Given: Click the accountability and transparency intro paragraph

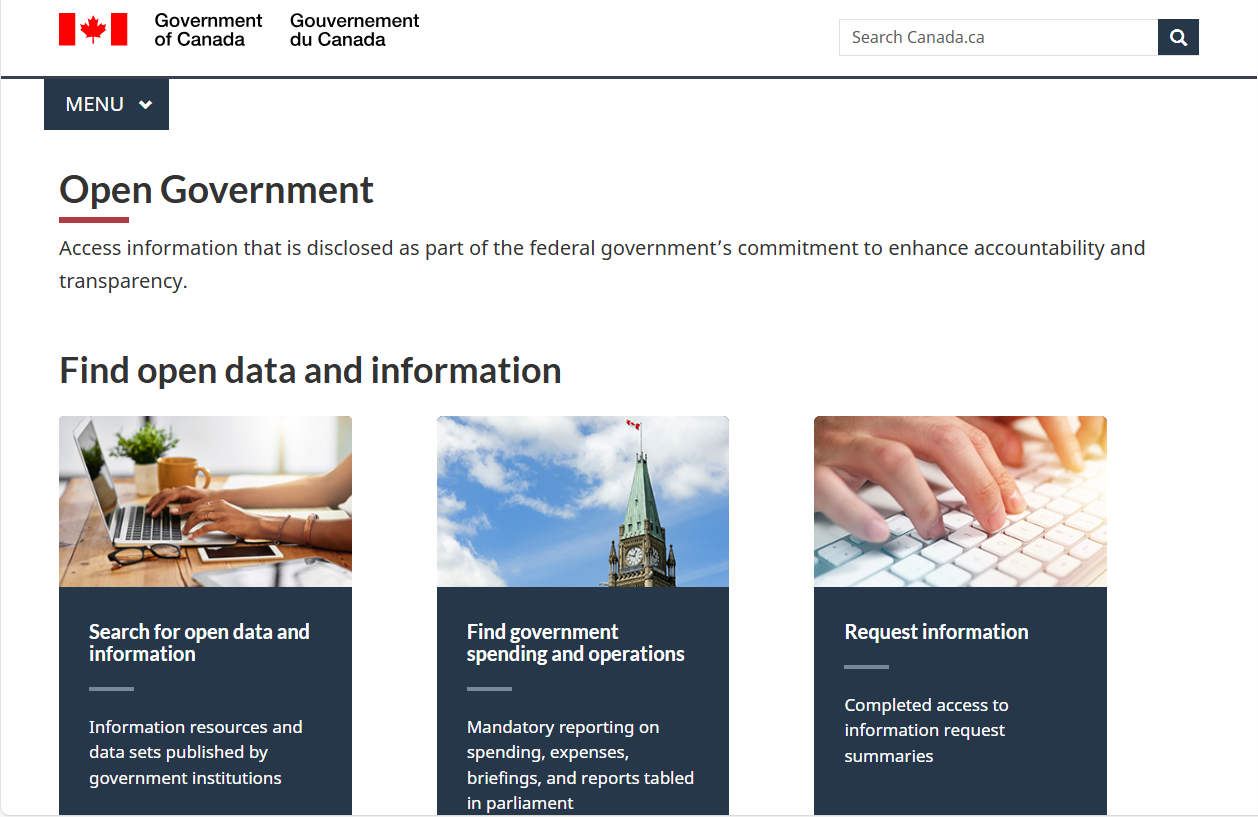Looking at the screenshot, I should [x=601, y=264].
